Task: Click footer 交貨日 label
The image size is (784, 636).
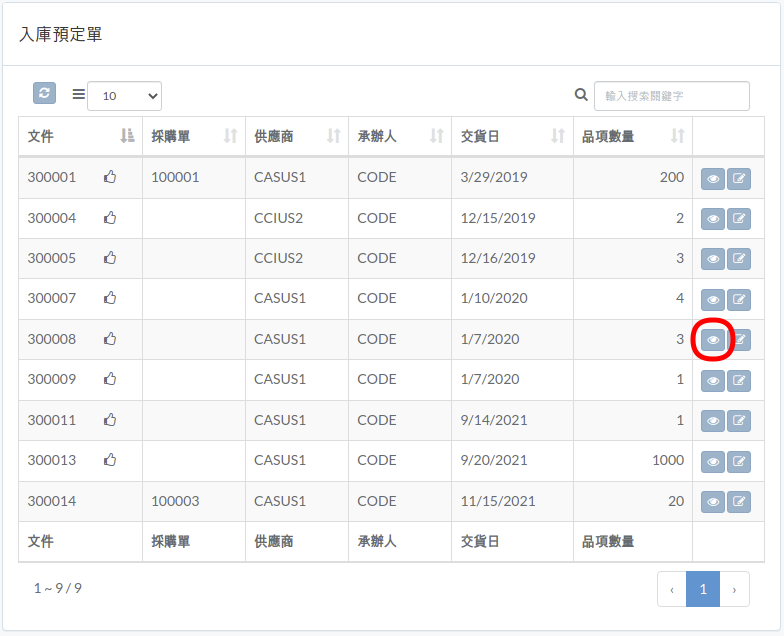Action: (x=480, y=542)
